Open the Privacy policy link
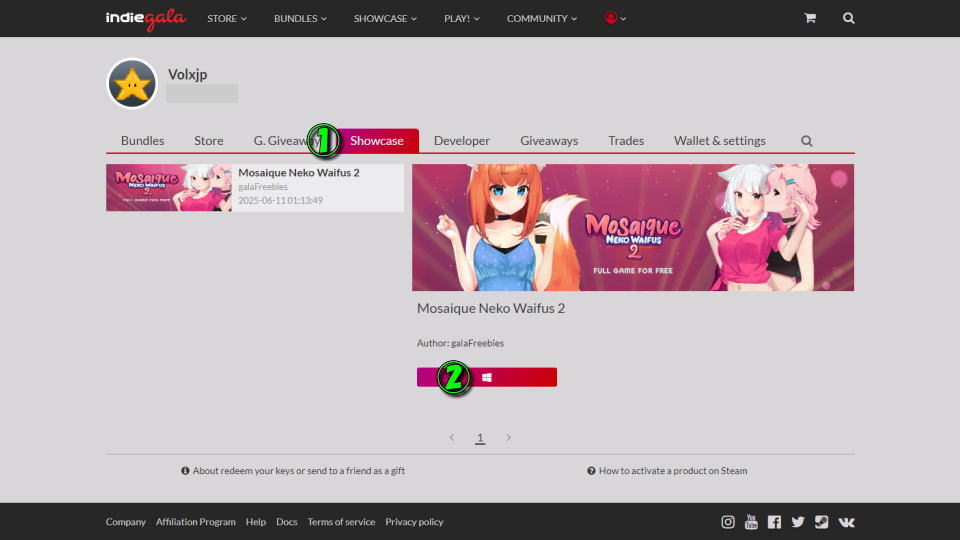This screenshot has width=960, height=540. 414,522
